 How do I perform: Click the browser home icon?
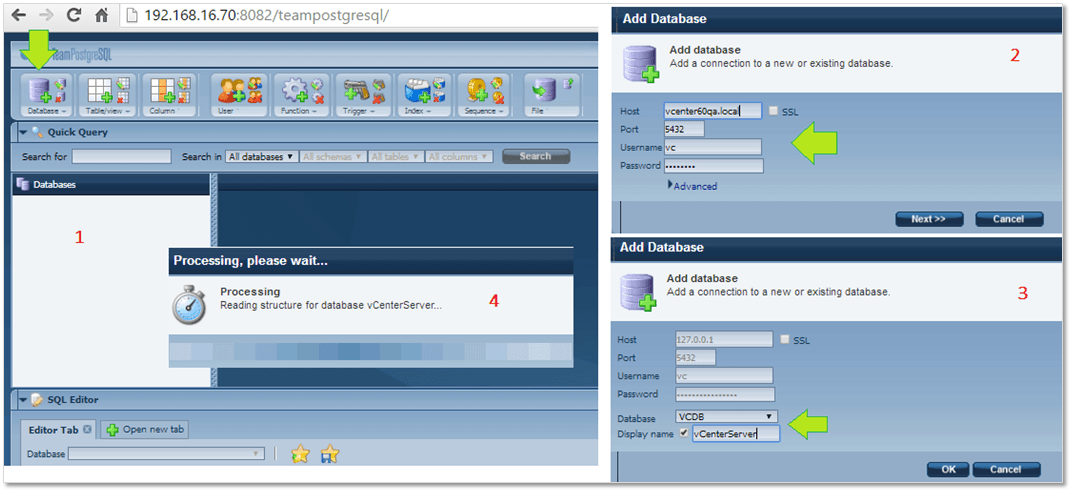101,14
